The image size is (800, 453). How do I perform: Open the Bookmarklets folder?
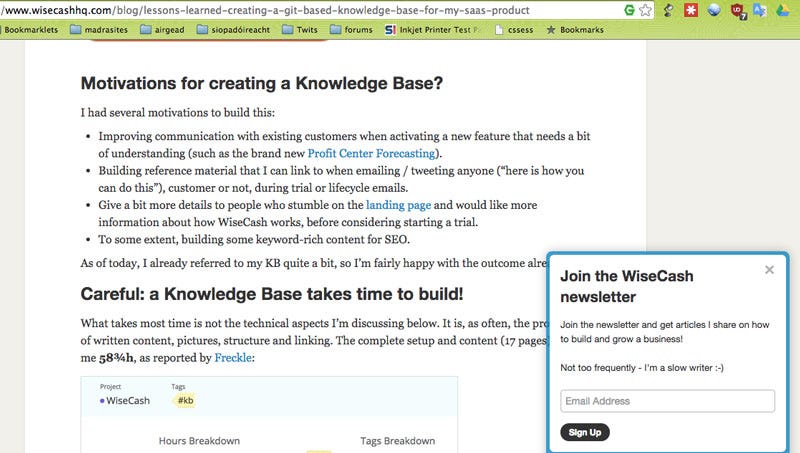click(30, 30)
